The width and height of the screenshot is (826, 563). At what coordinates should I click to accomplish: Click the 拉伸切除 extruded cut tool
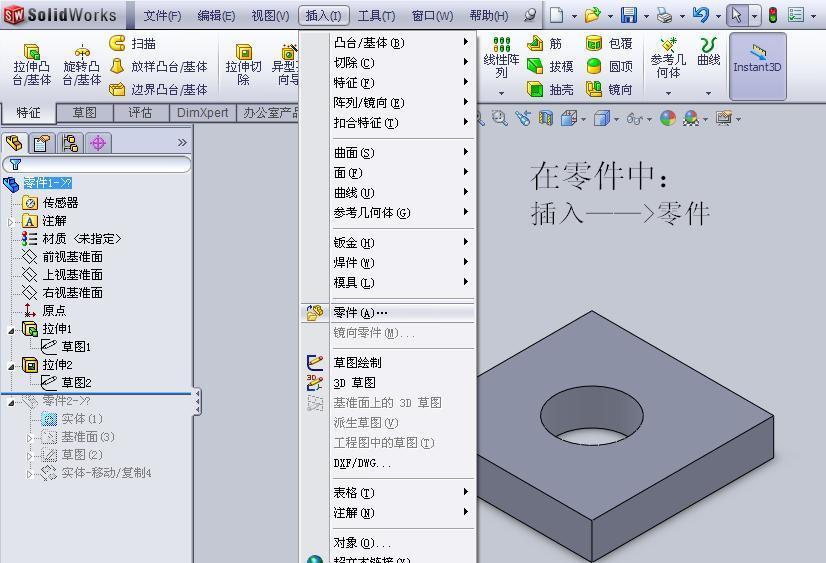click(243, 65)
